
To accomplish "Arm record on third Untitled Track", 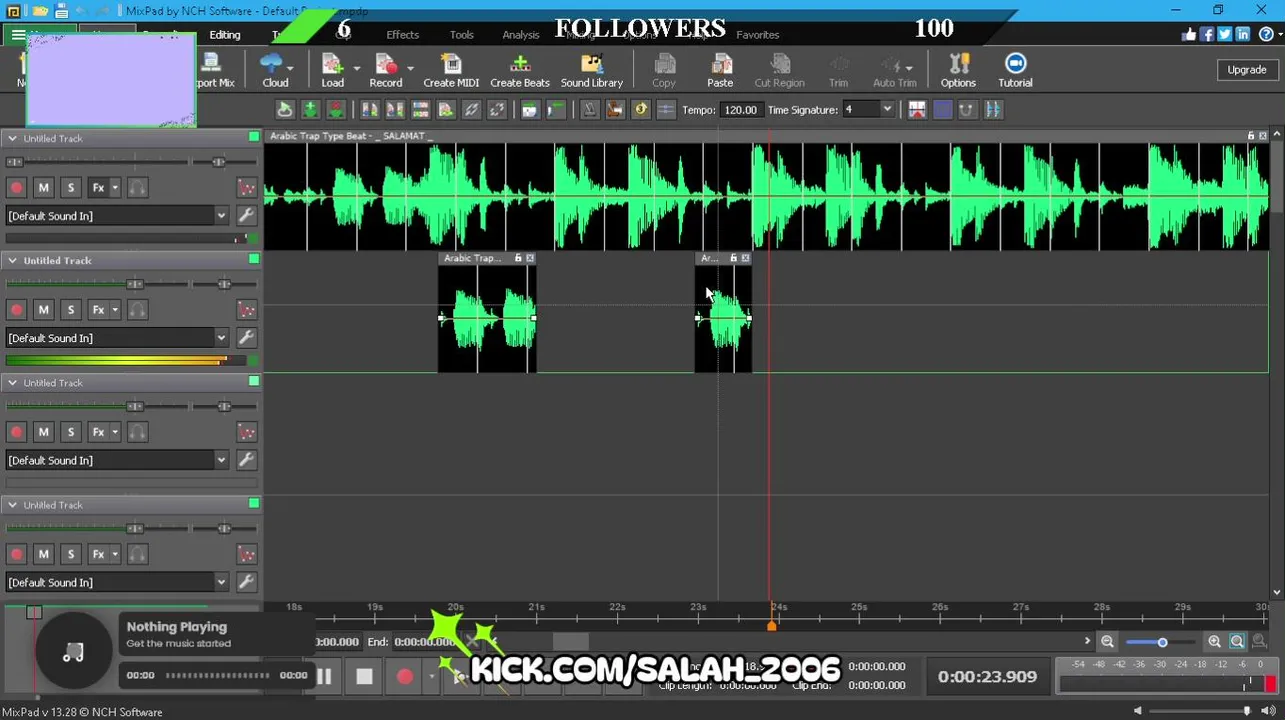I will (16, 432).
